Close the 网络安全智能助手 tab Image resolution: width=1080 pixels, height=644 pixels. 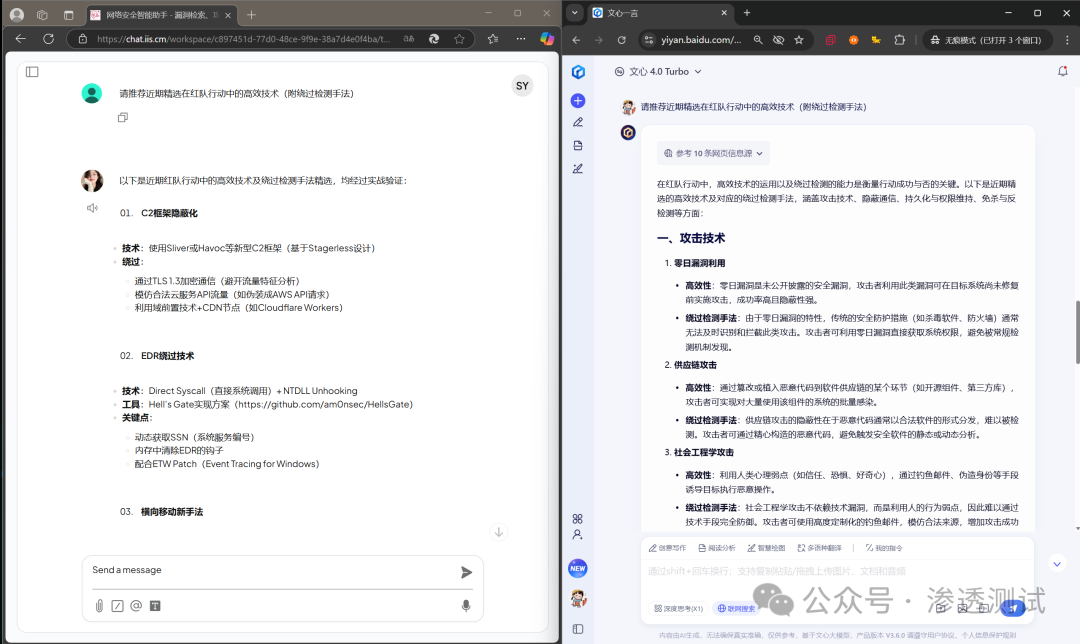pyautogui.click(x=228, y=15)
